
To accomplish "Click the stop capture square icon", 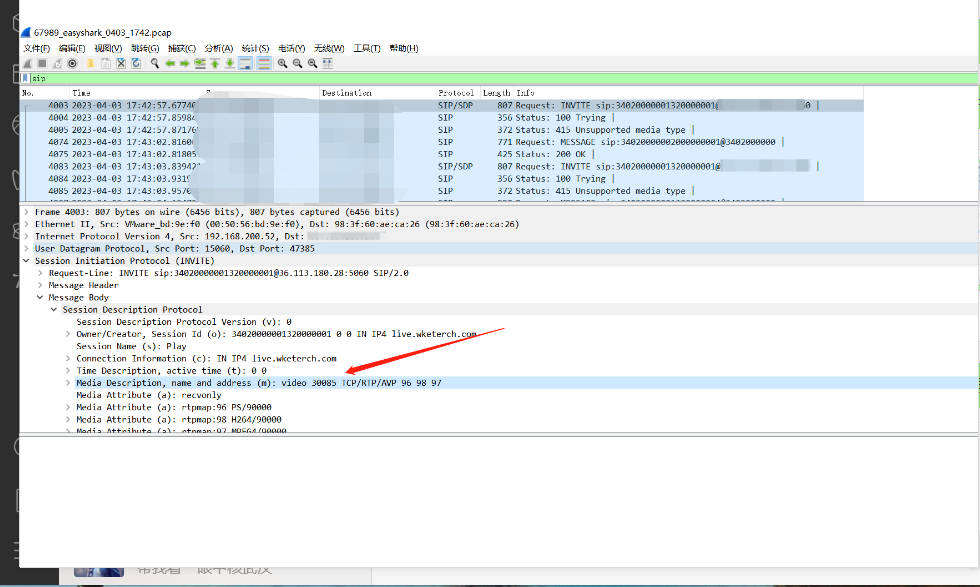I will coord(42,63).
